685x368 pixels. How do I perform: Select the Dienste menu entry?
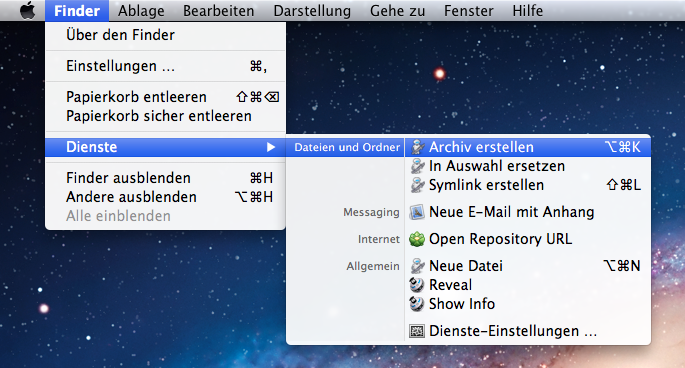pos(166,147)
